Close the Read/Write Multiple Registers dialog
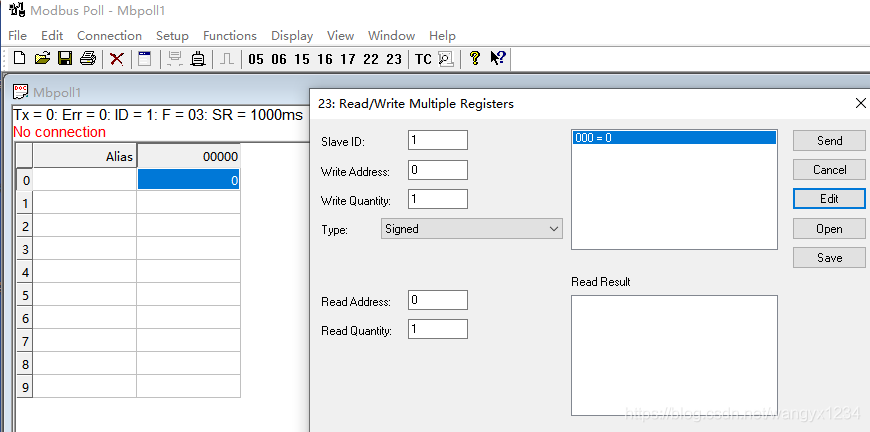 [860, 103]
